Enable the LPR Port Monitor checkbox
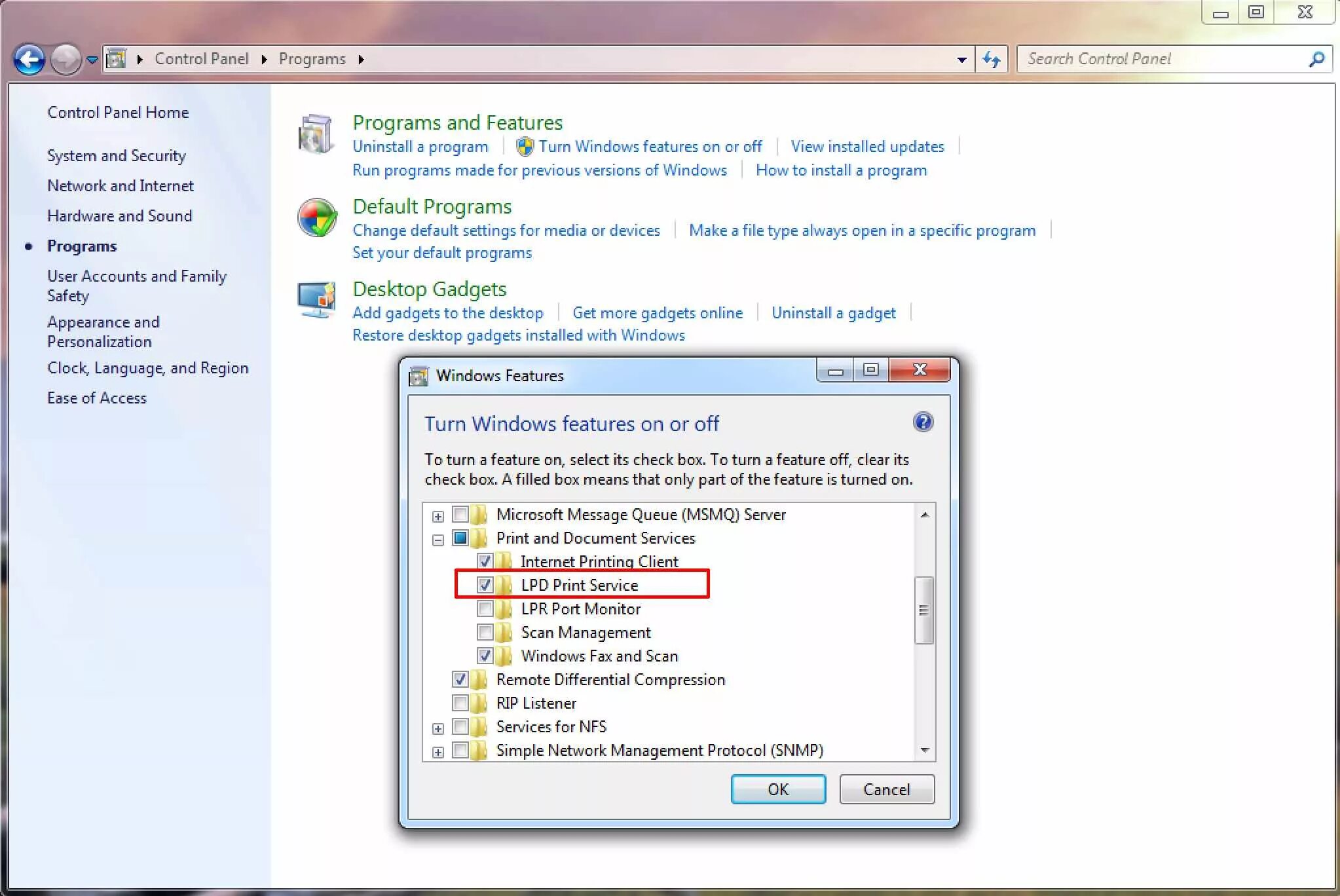 (x=485, y=608)
